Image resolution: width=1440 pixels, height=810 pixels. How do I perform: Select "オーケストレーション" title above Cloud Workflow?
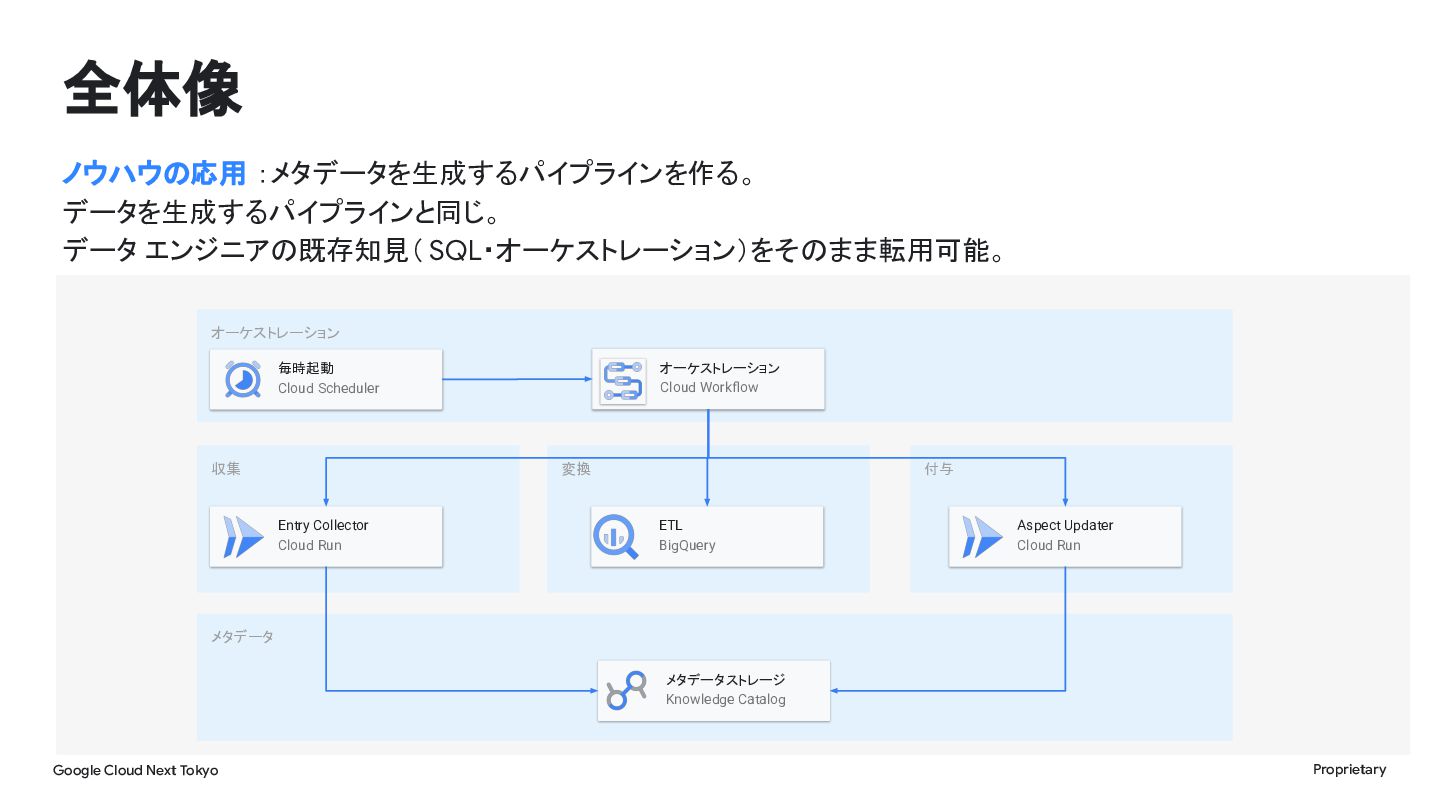point(719,368)
